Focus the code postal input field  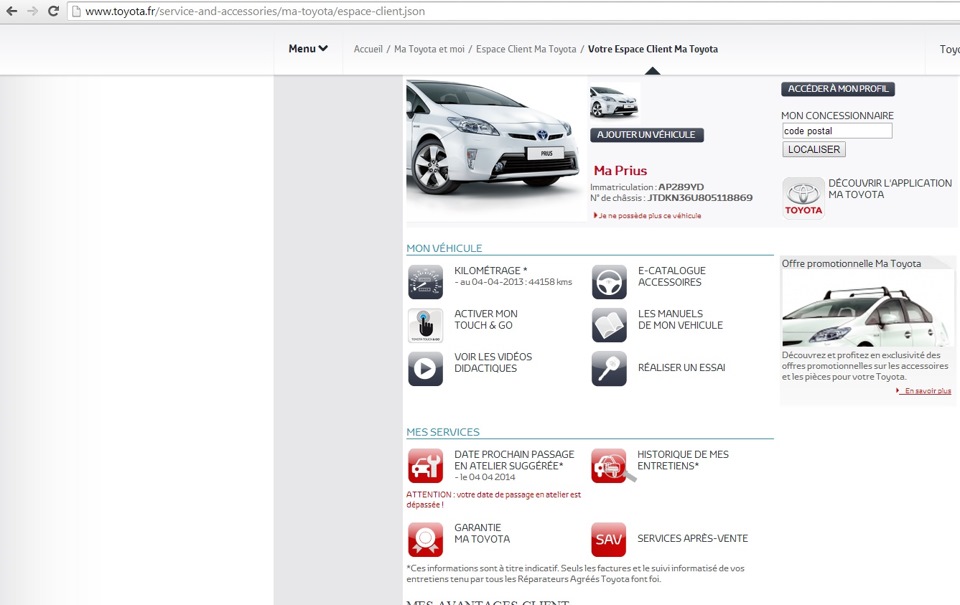click(837, 130)
